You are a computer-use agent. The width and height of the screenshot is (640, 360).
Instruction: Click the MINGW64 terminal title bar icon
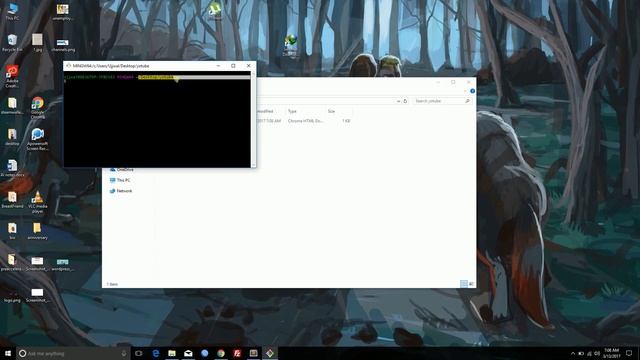[68, 66]
